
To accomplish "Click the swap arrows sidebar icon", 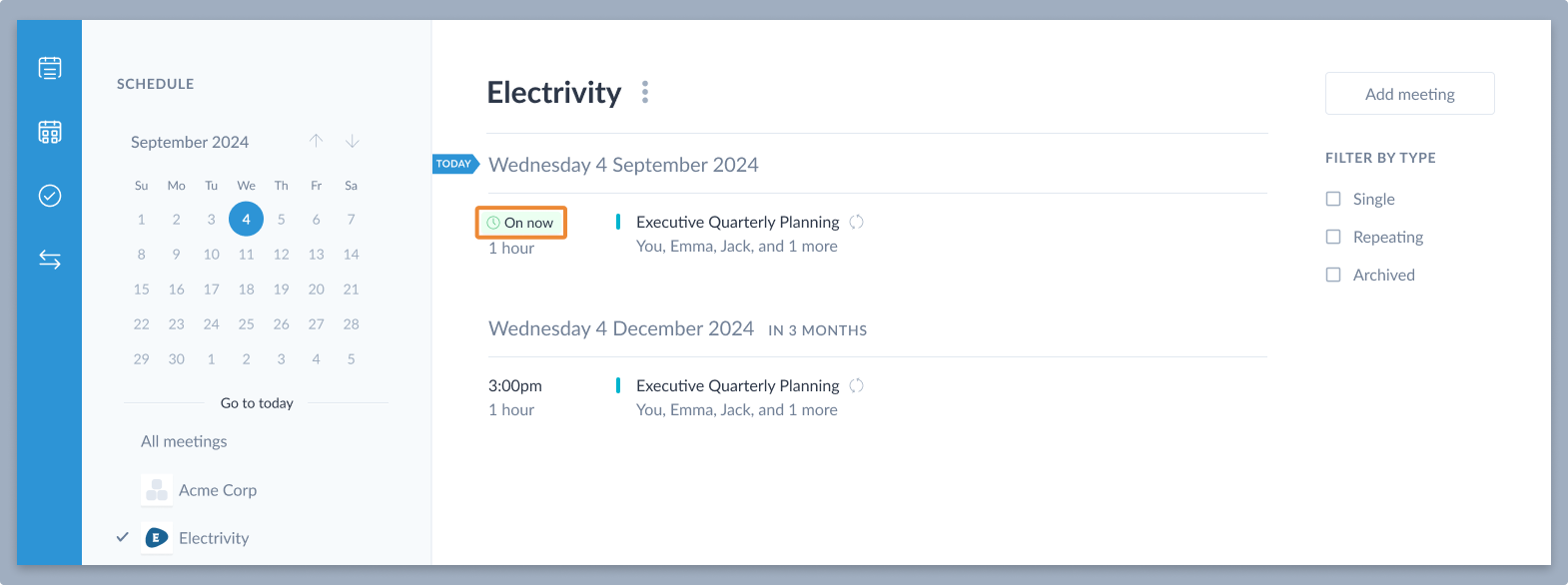I will coord(50,260).
